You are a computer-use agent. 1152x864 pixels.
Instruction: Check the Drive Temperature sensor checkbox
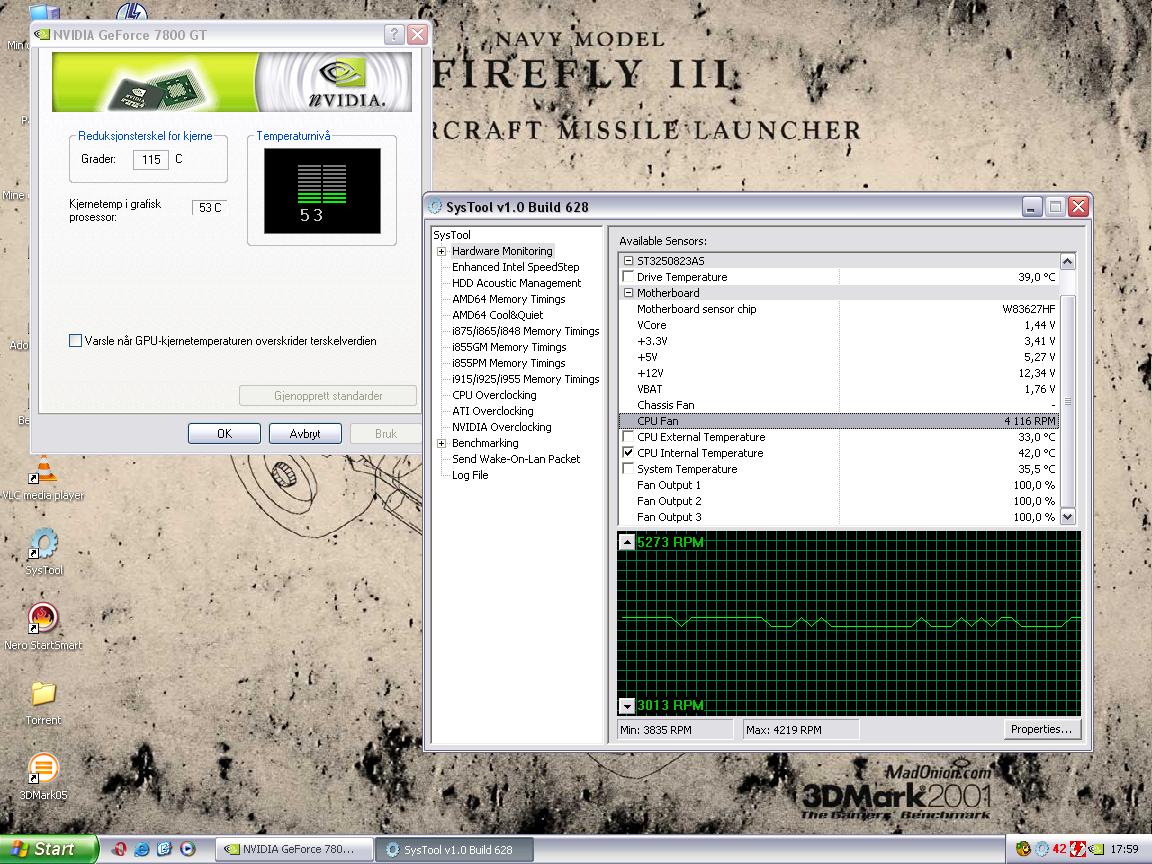point(628,276)
